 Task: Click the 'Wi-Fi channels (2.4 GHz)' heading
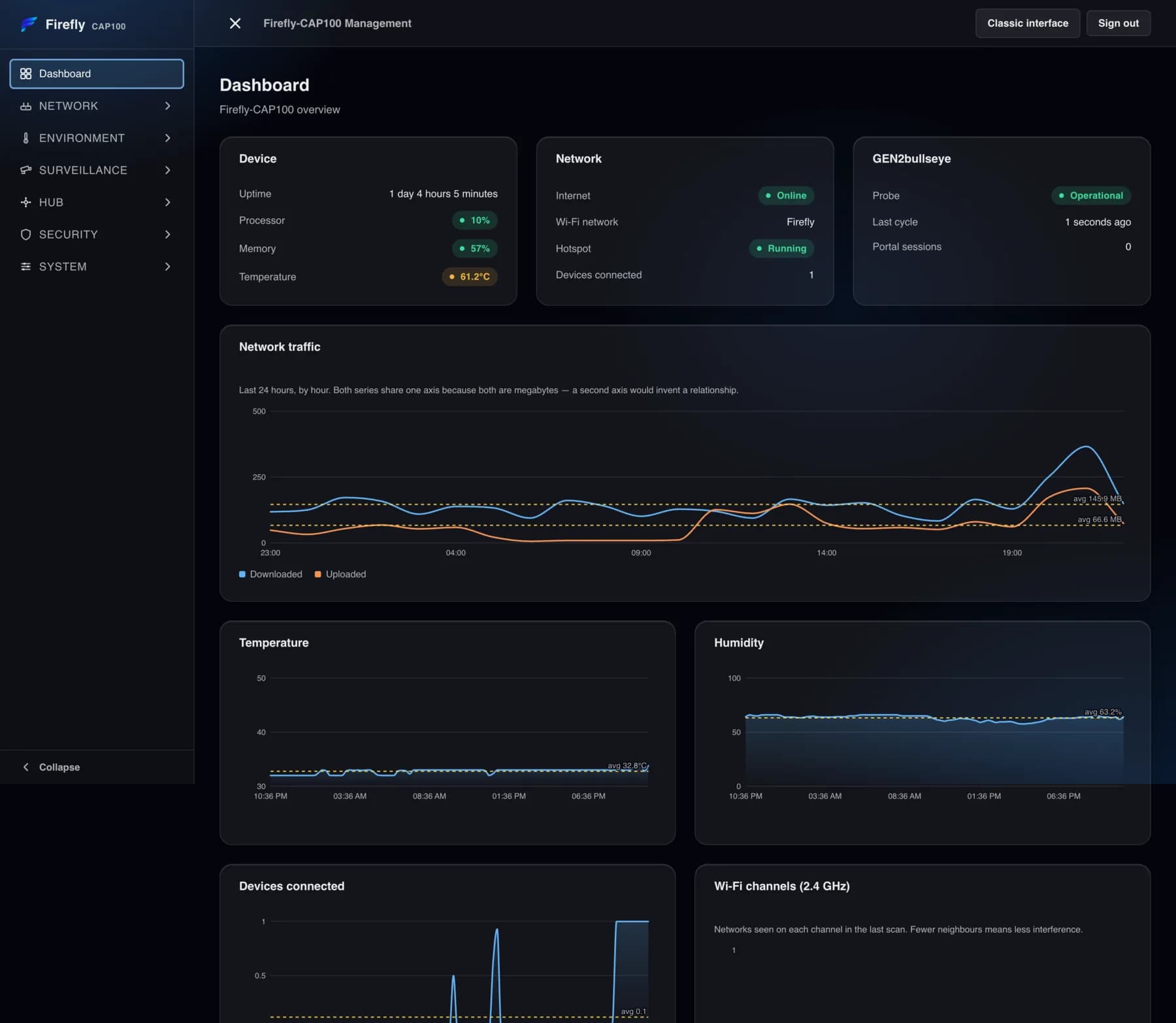tap(781, 886)
